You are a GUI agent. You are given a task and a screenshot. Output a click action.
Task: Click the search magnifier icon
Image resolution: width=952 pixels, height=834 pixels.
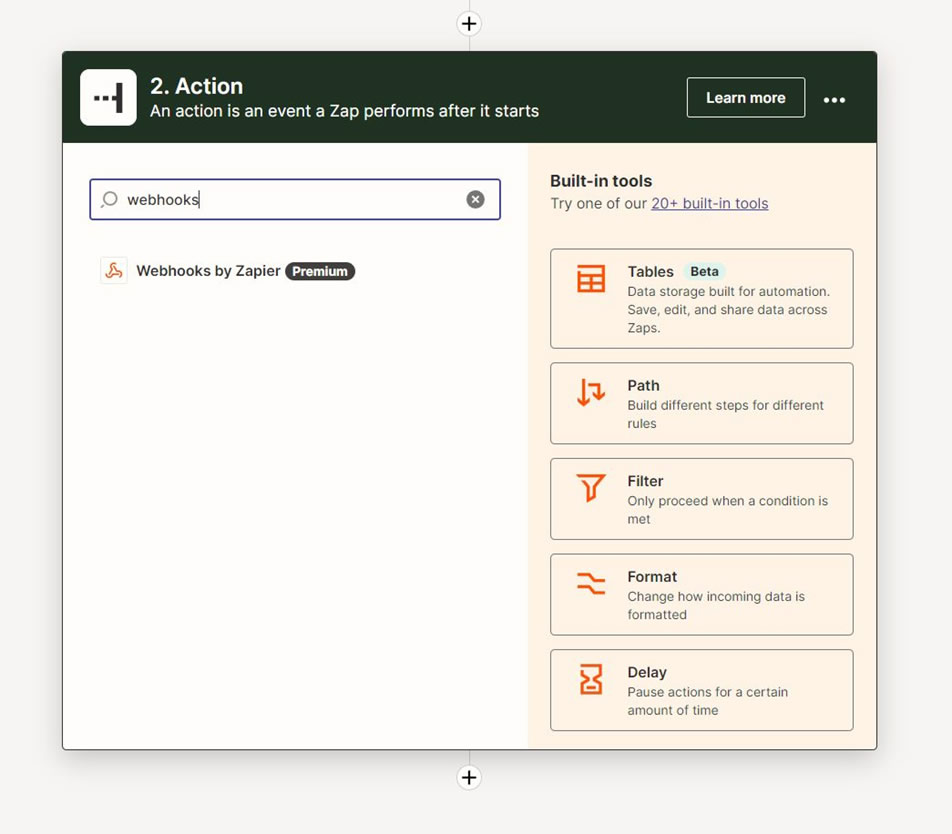tap(109, 199)
